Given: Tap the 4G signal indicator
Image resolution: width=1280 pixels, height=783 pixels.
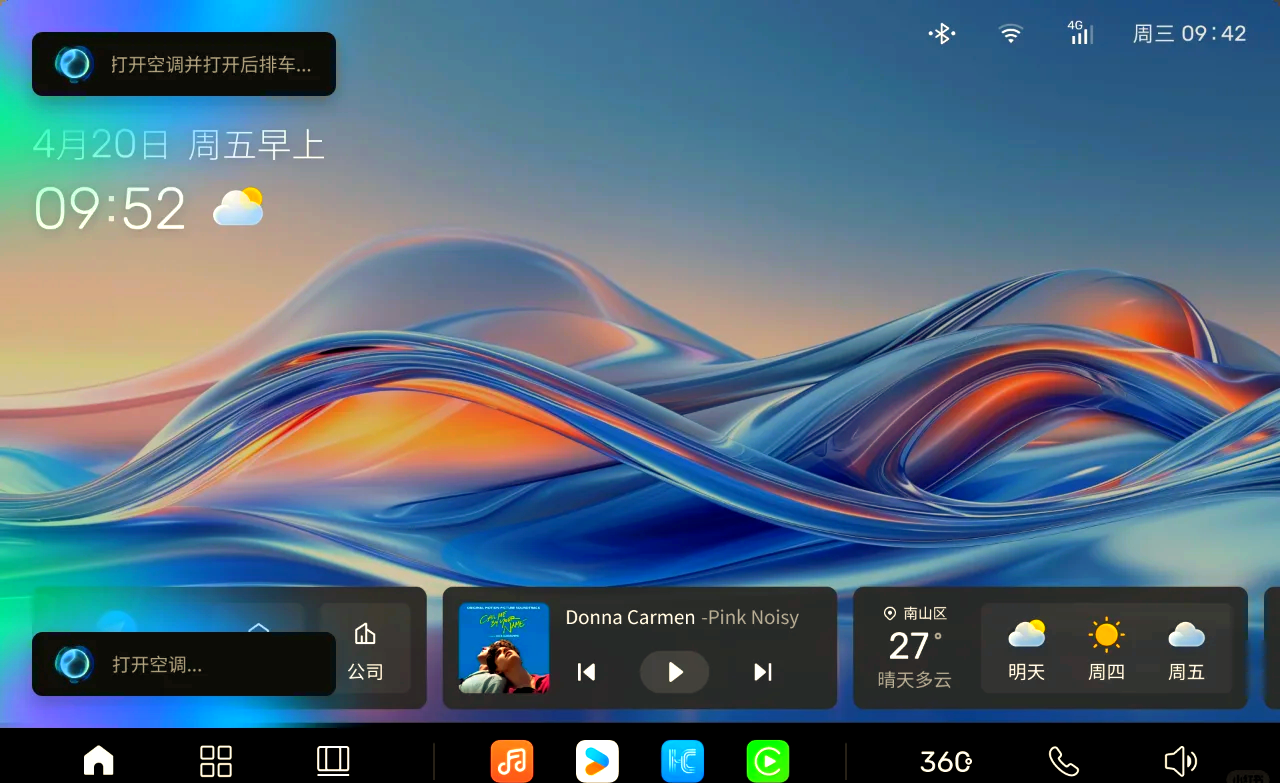Looking at the screenshot, I should (x=1079, y=33).
